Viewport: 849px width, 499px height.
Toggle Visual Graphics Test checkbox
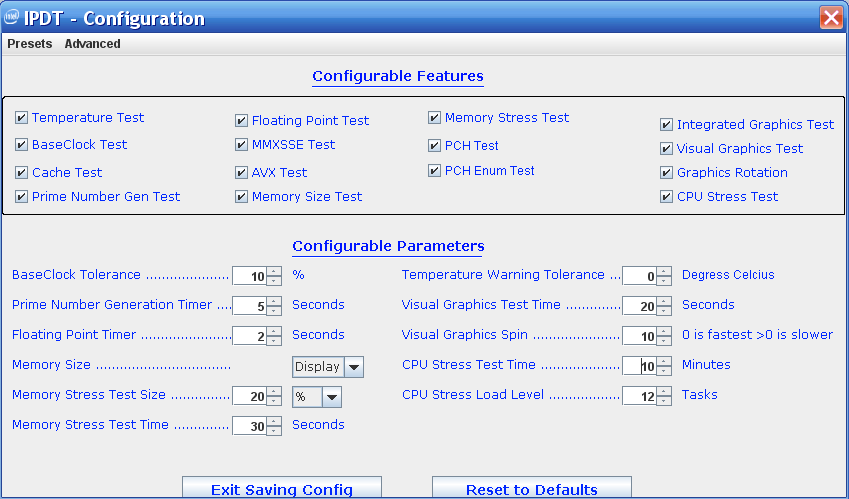click(x=667, y=149)
